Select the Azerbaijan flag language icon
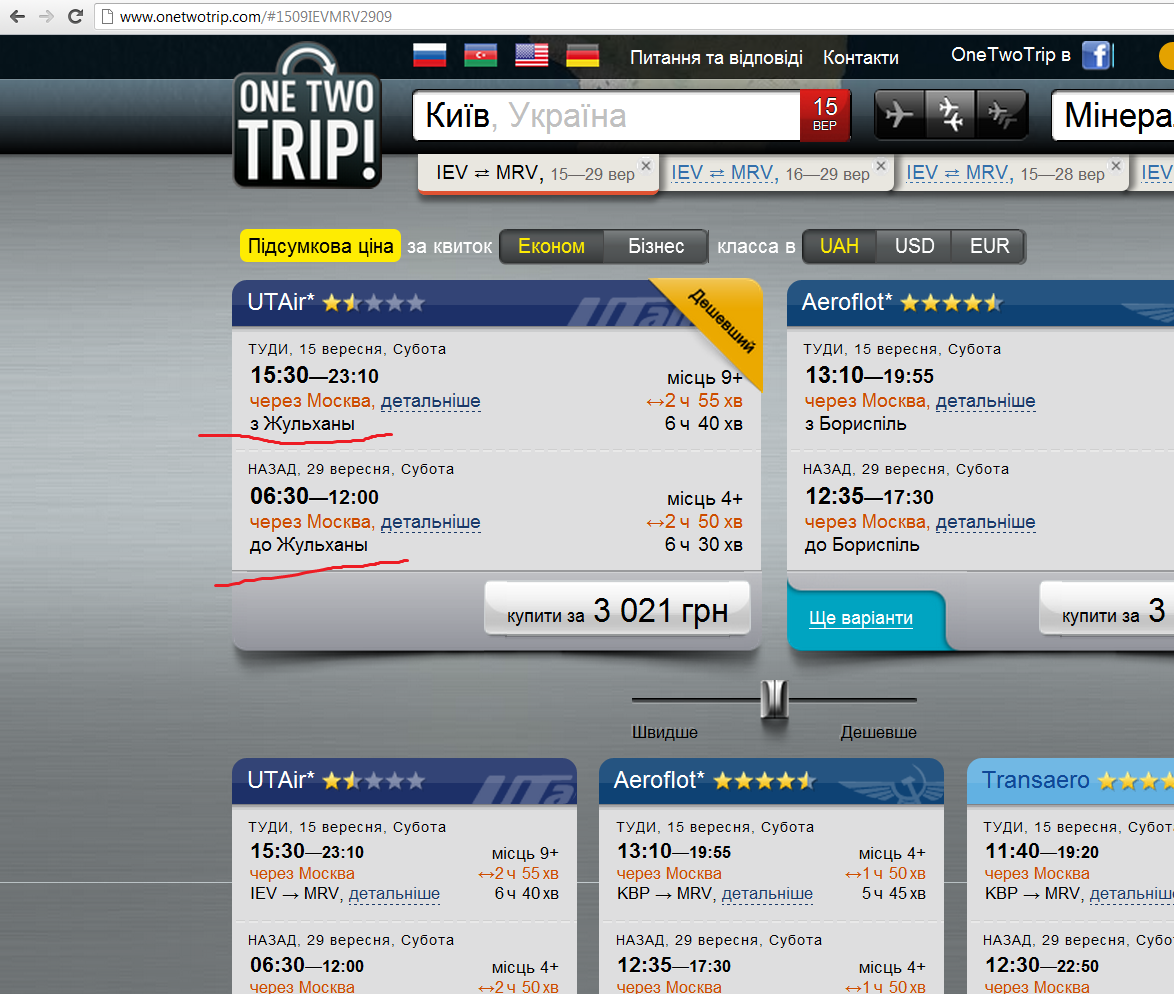Image resolution: width=1174 pixels, height=994 pixels. (x=481, y=55)
